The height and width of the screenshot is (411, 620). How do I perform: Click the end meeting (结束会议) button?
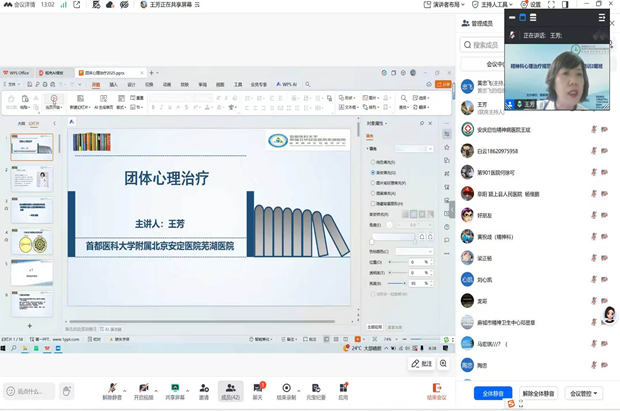click(437, 391)
